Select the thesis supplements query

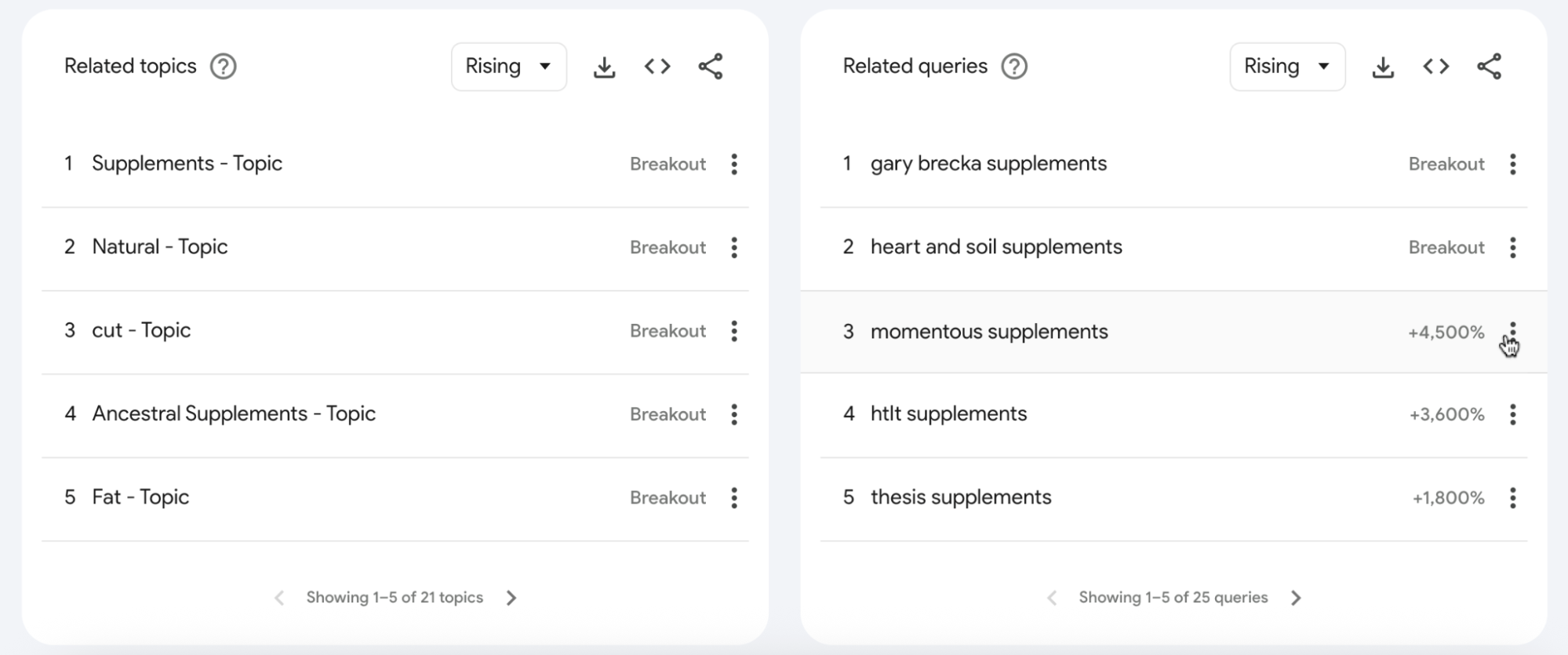[961, 497]
